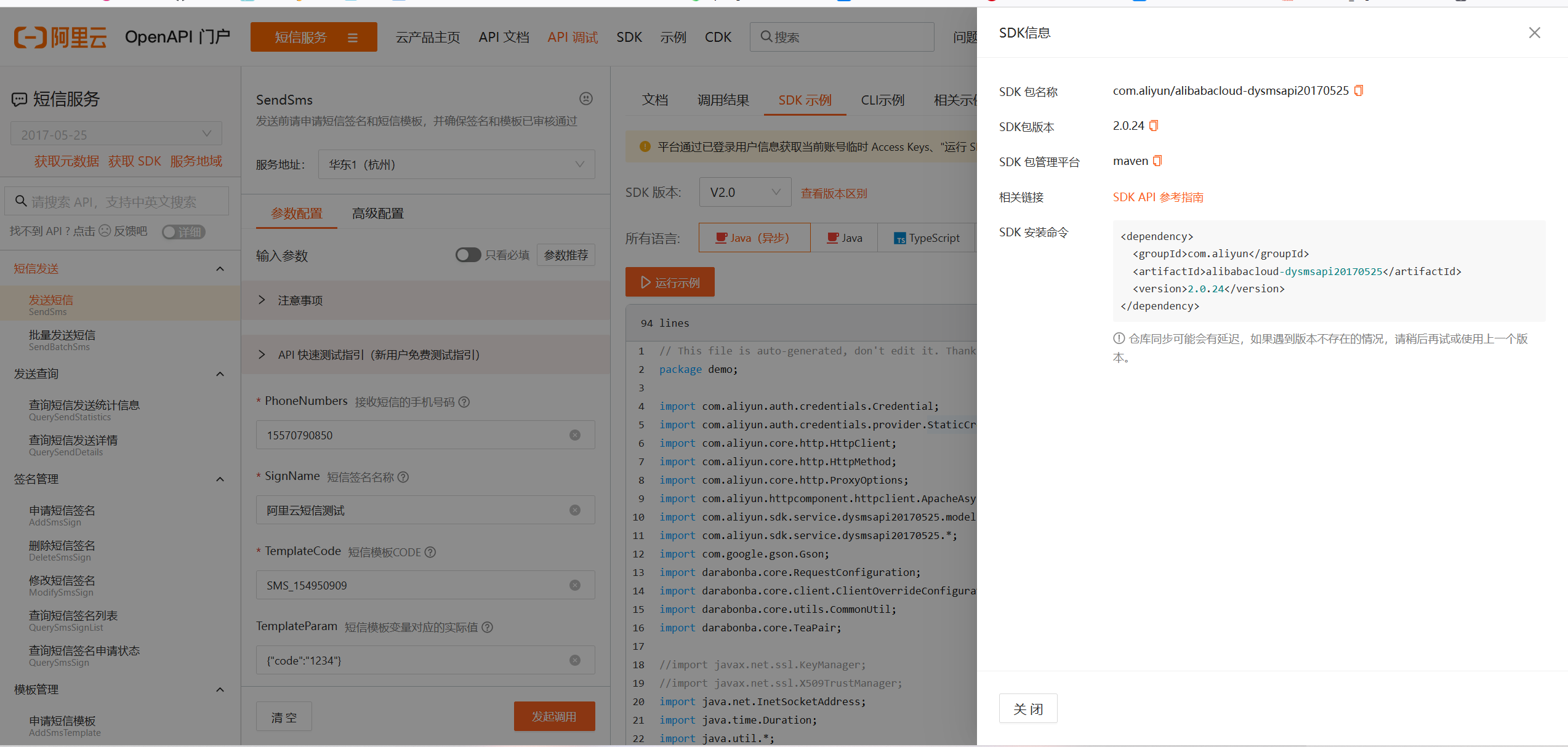
Task: Select Java language option
Action: click(x=844, y=238)
